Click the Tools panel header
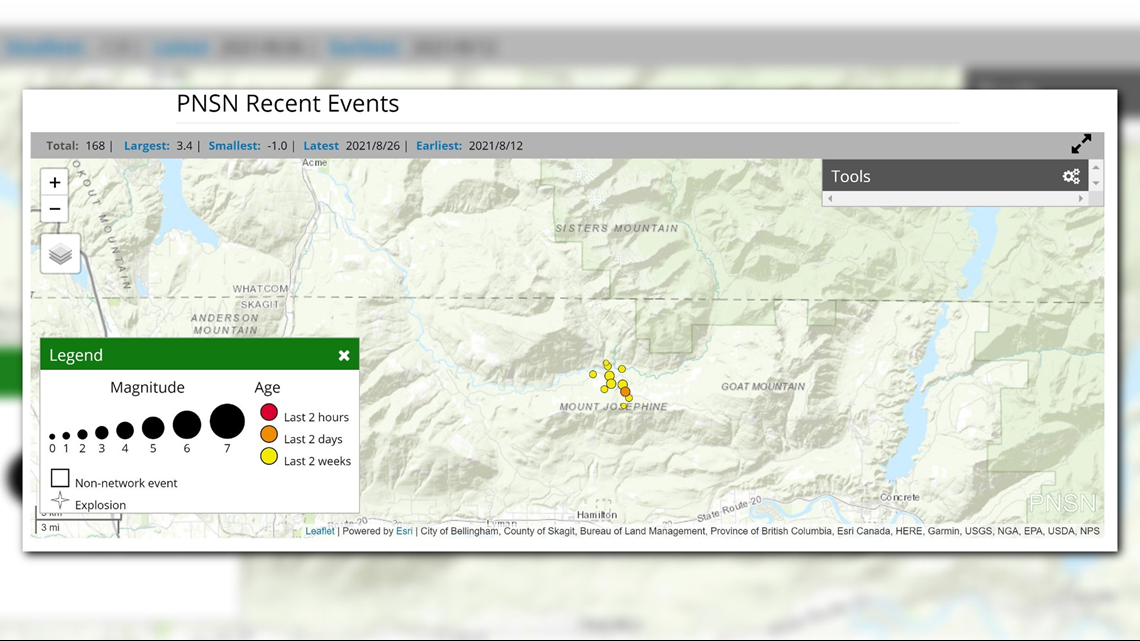Viewport: 1140px width, 641px height. pos(955,176)
